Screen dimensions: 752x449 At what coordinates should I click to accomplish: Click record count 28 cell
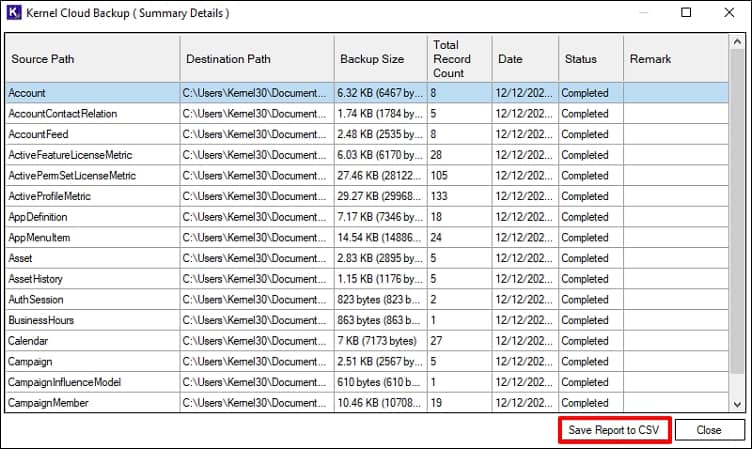coord(459,155)
